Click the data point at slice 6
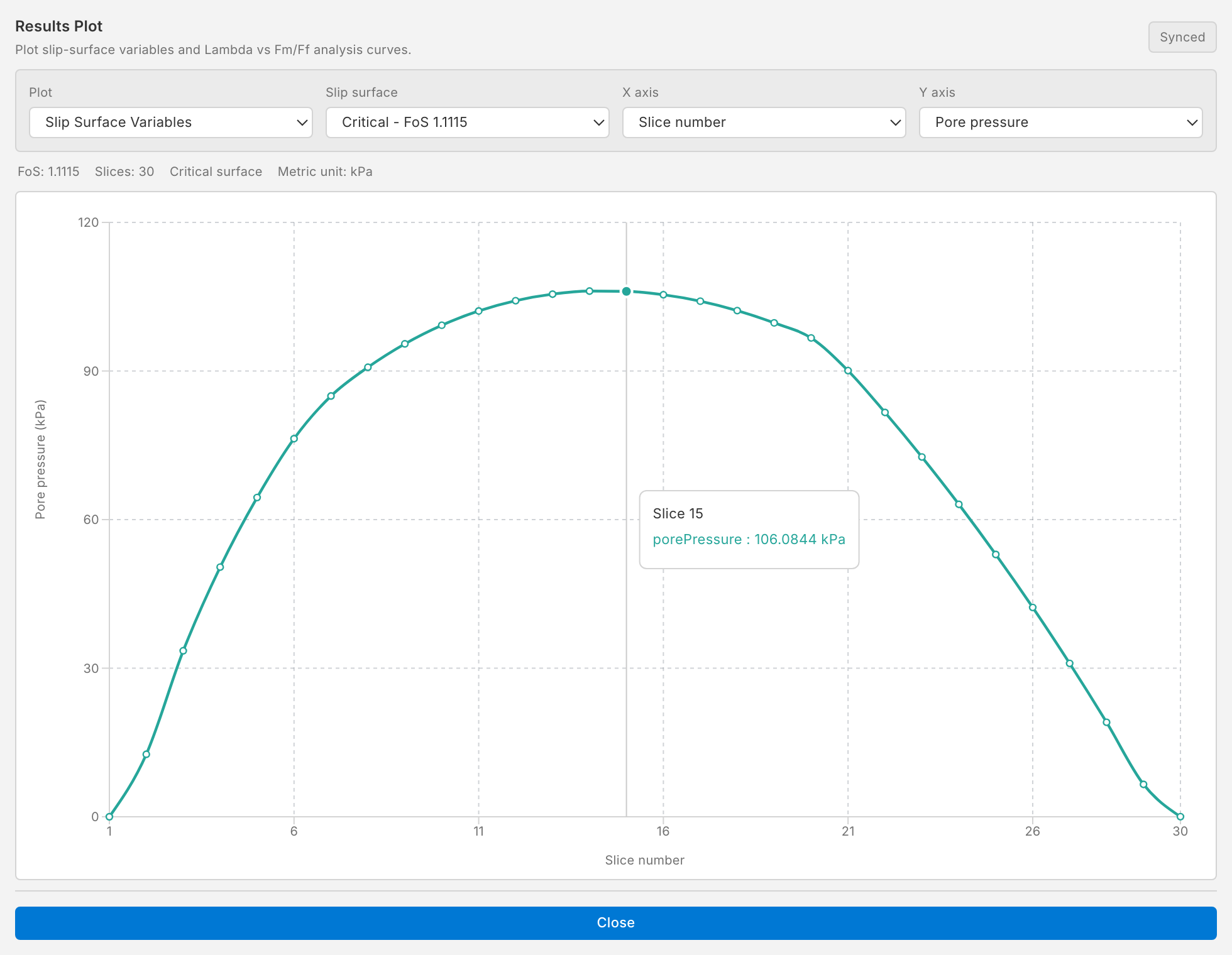 294,439
